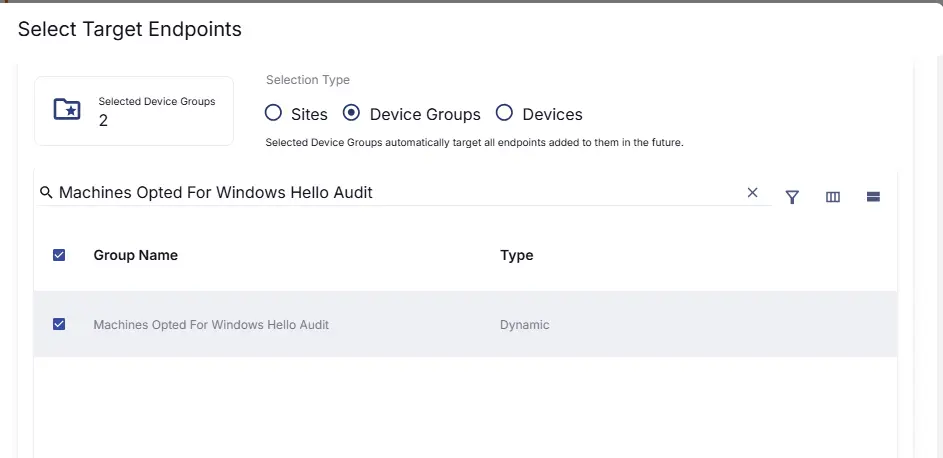943x458 pixels.
Task: Select the Device Groups radio button
Action: [351, 113]
